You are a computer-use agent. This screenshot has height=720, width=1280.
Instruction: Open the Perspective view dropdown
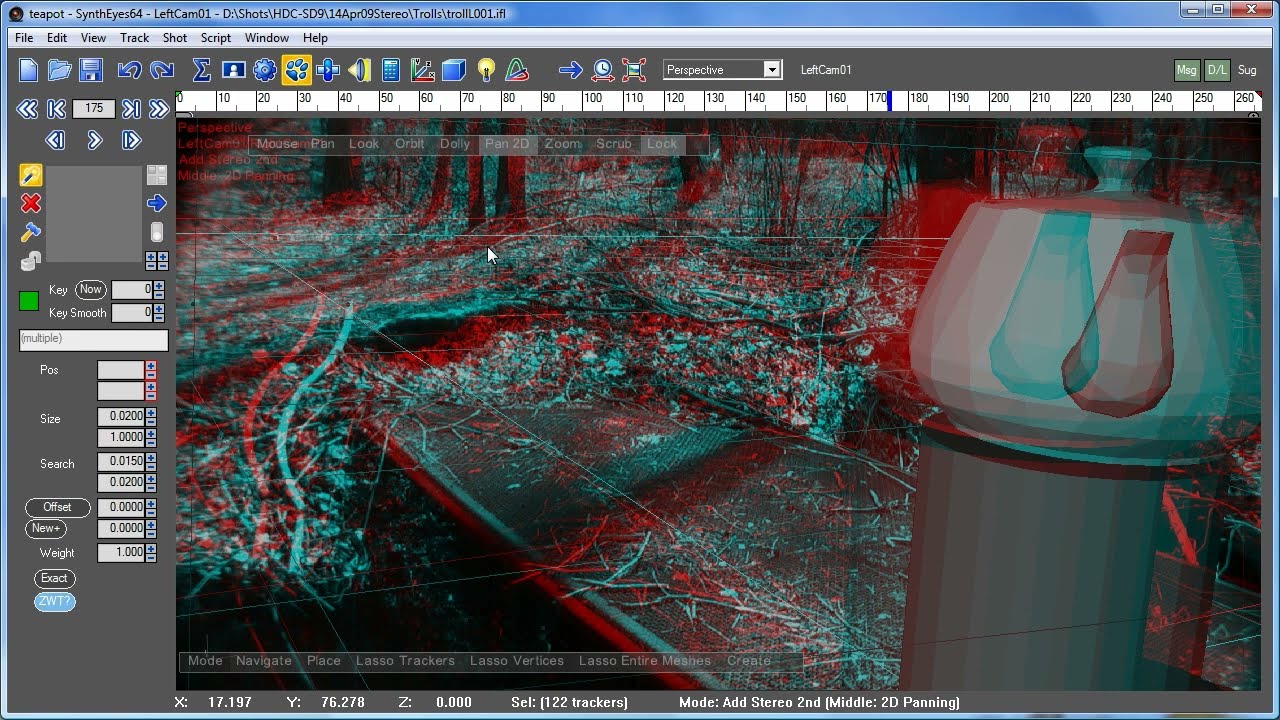point(722,70)
